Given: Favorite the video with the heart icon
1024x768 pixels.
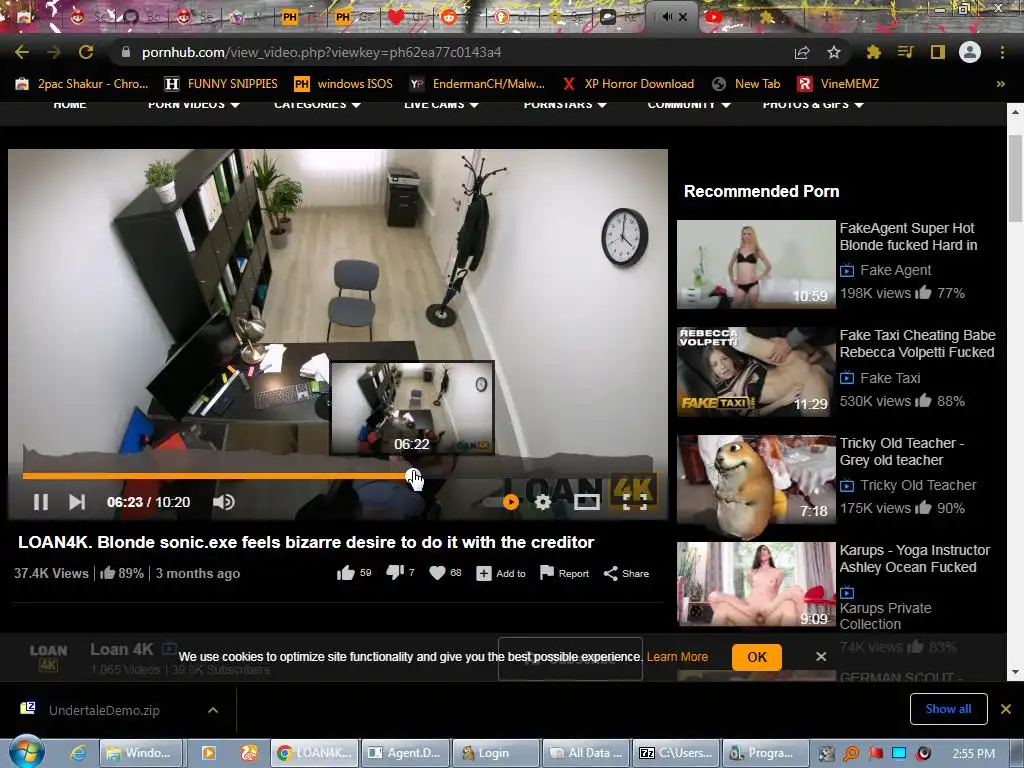Looking at the screenshot, I should (437, 573).
